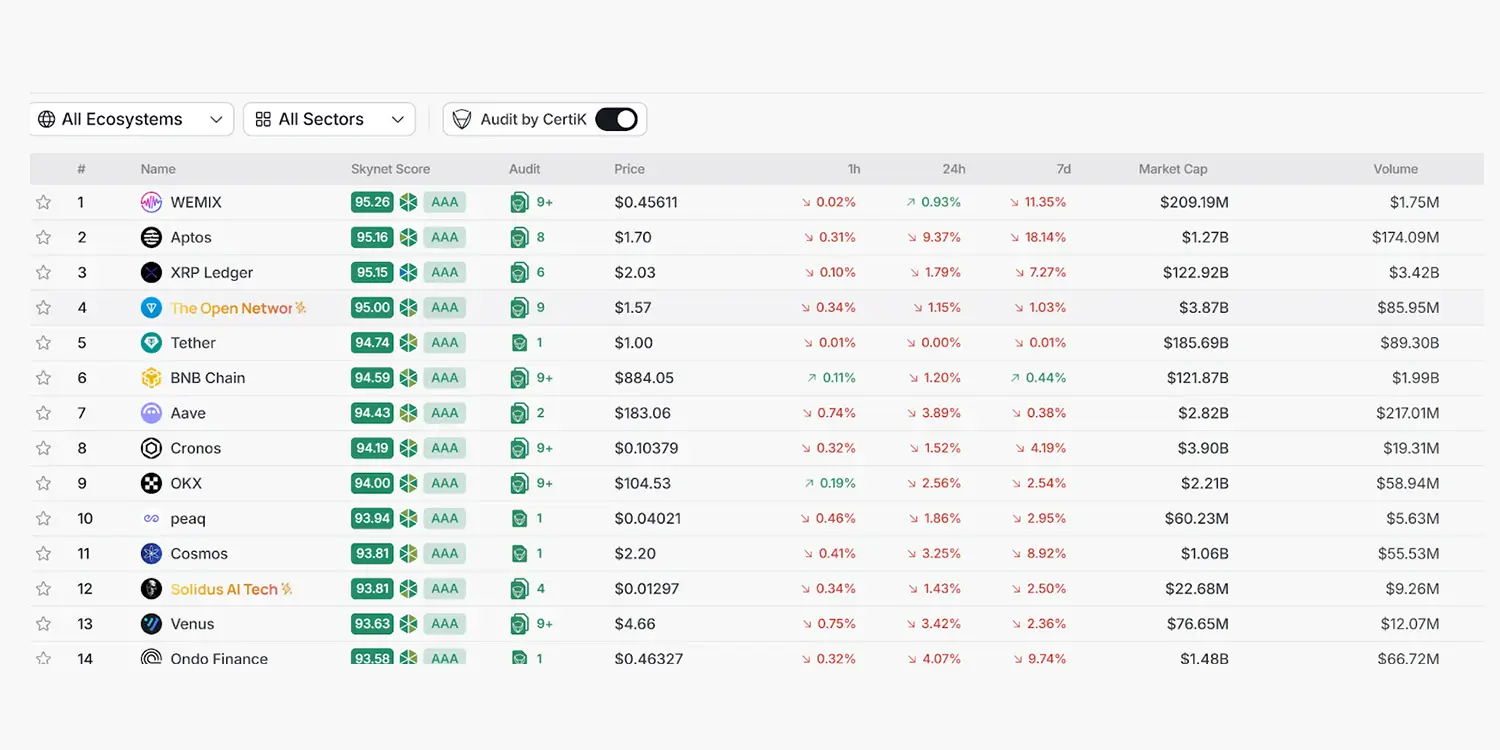Click the Aptos logo icon
Image resolution: width=1500 pixels, height=750 pixels.
[151, 237]
